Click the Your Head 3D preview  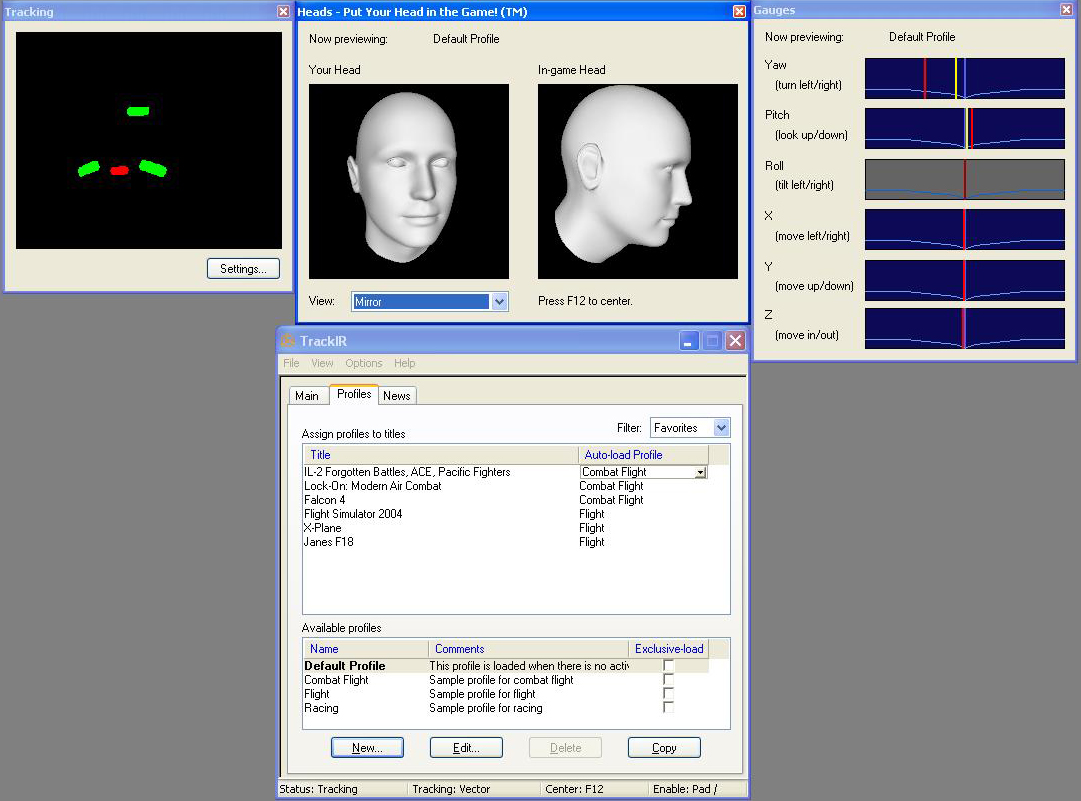409,181
